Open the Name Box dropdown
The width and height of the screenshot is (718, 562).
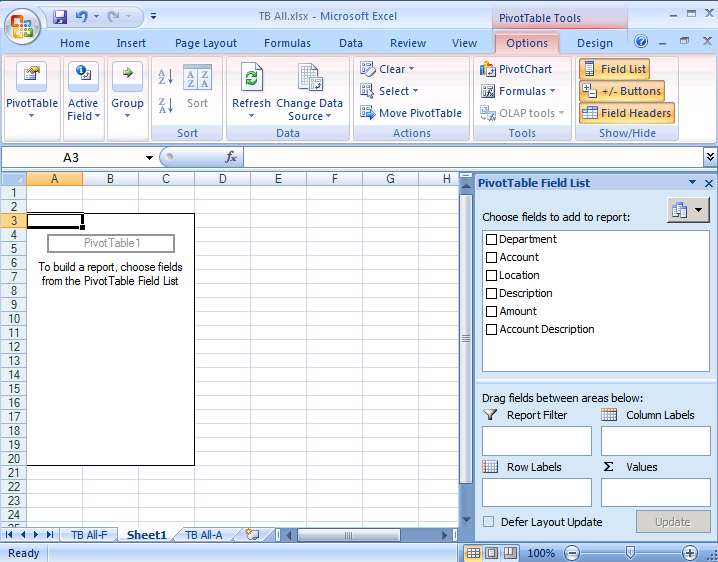pos(149,158)
